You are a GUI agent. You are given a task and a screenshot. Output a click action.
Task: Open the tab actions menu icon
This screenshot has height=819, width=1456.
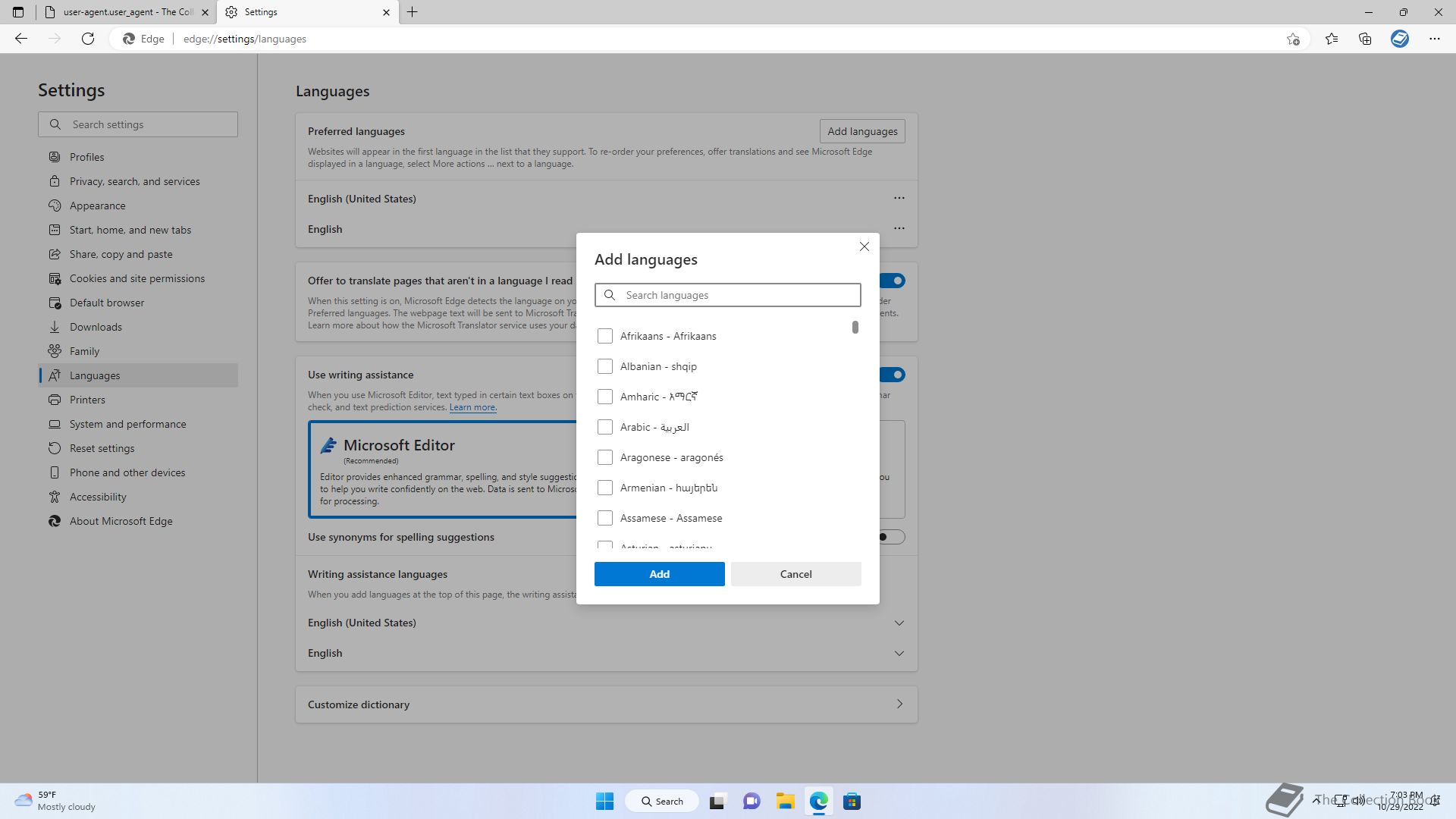(x=18, y=12)
